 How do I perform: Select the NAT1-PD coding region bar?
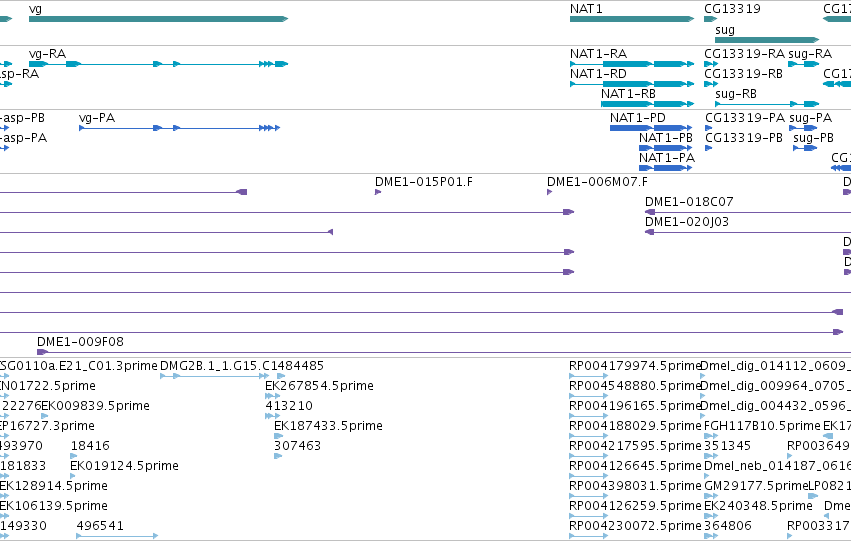point(651,128)
